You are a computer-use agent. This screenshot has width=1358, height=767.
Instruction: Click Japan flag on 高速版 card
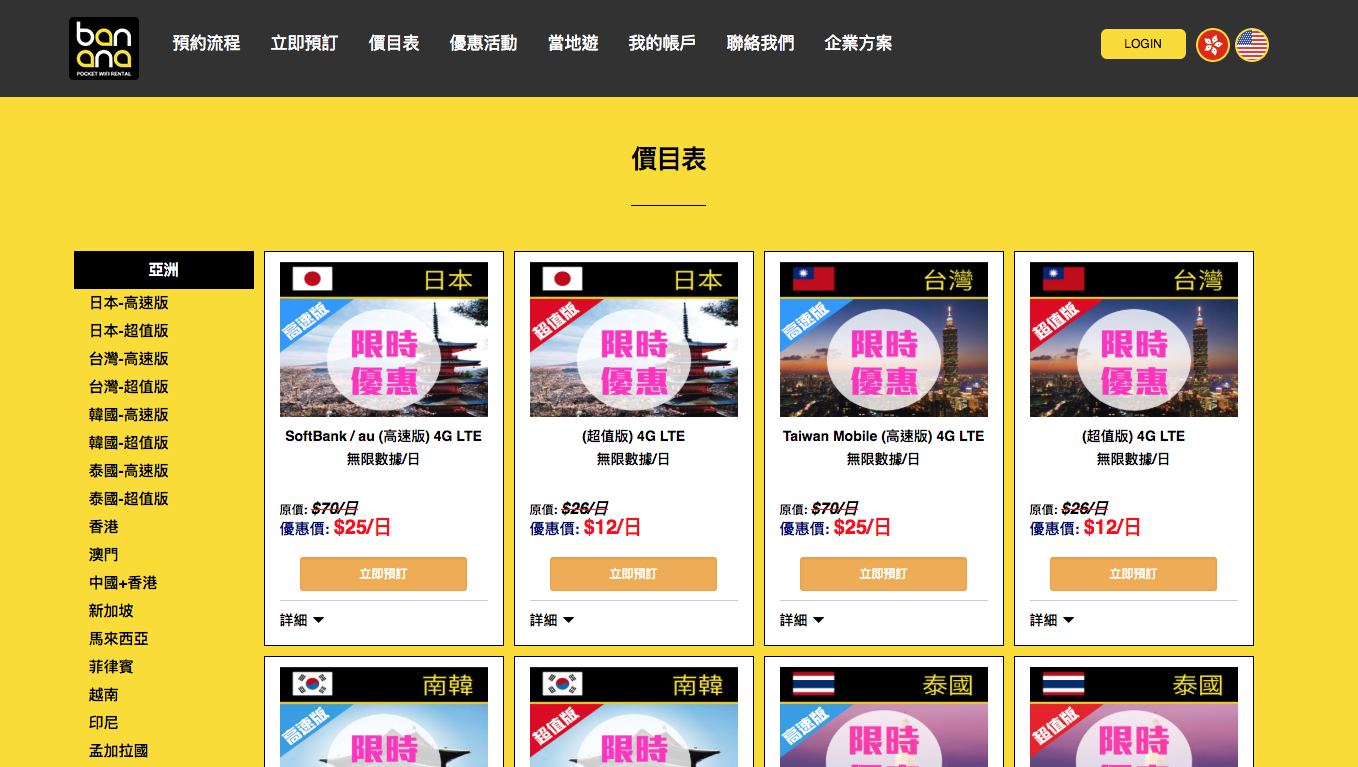[x=313, y=279]
